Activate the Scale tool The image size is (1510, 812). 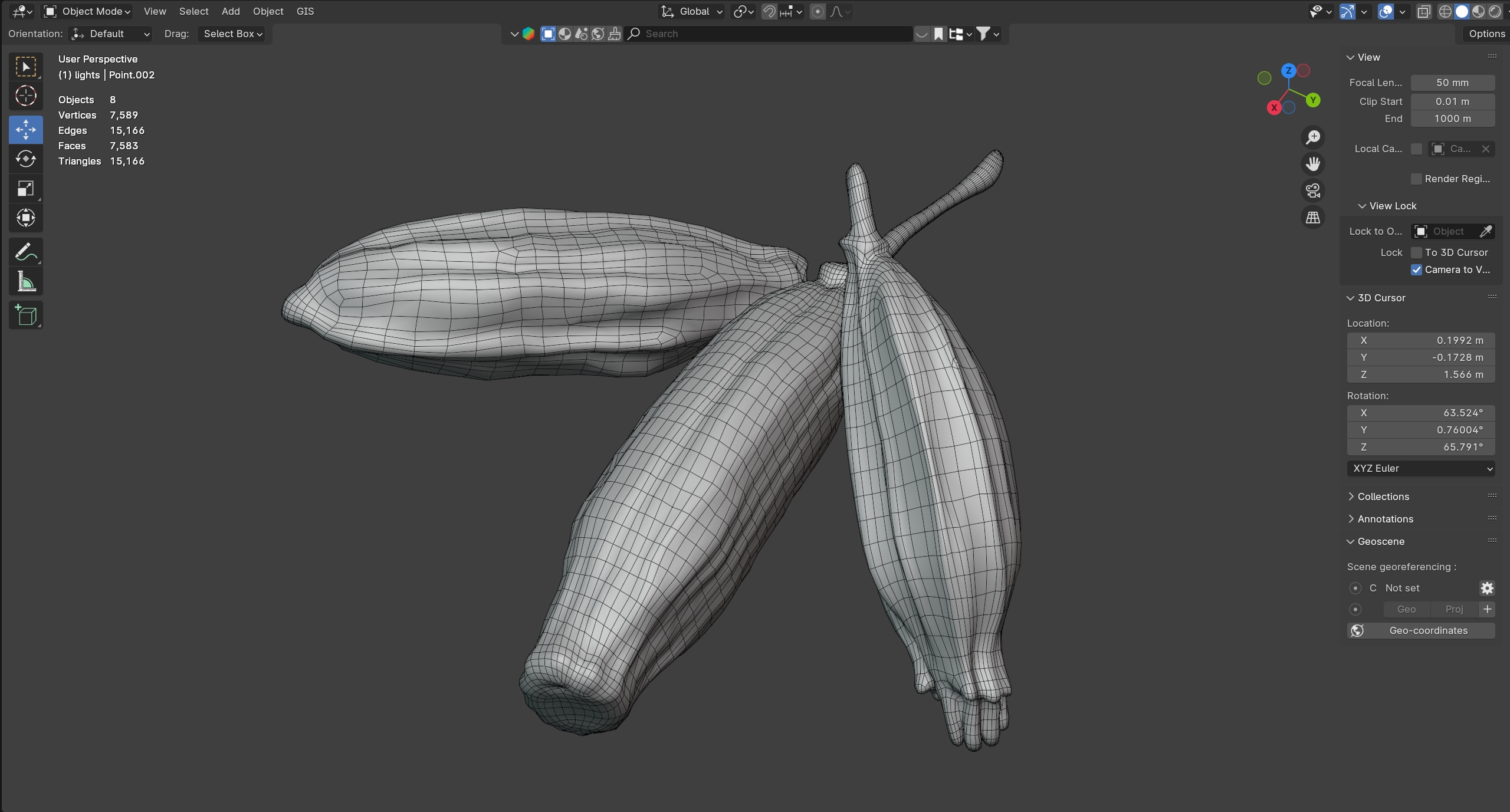(x=25, y=189)
